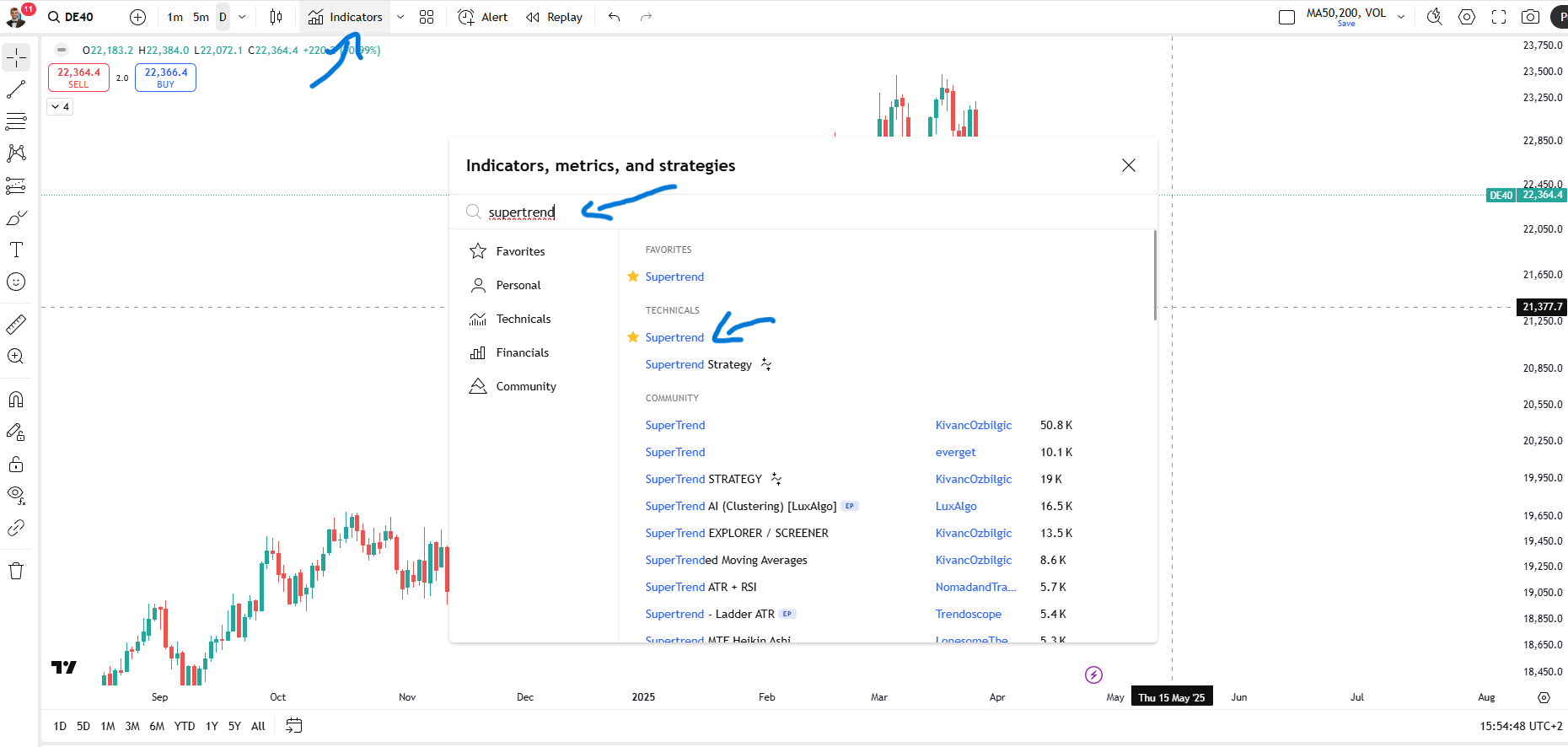Open symbol search for DE40
This screenshot has height=747, width=1568.
71,17
